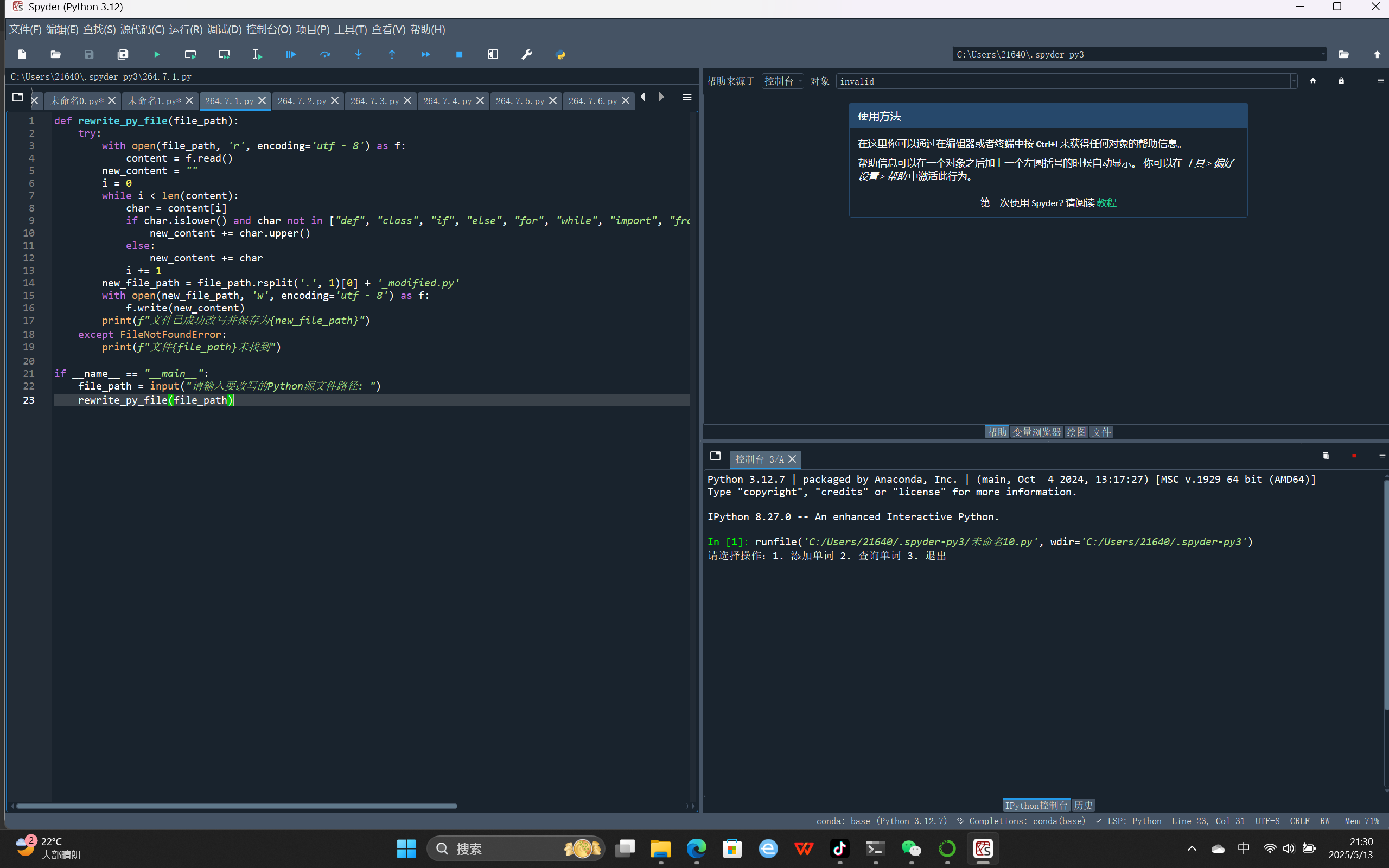Image resolution: width=1389 pixels, height=868 pixels.
Task: Open the 教程 tutorial link
Action: coord(1106,203)
